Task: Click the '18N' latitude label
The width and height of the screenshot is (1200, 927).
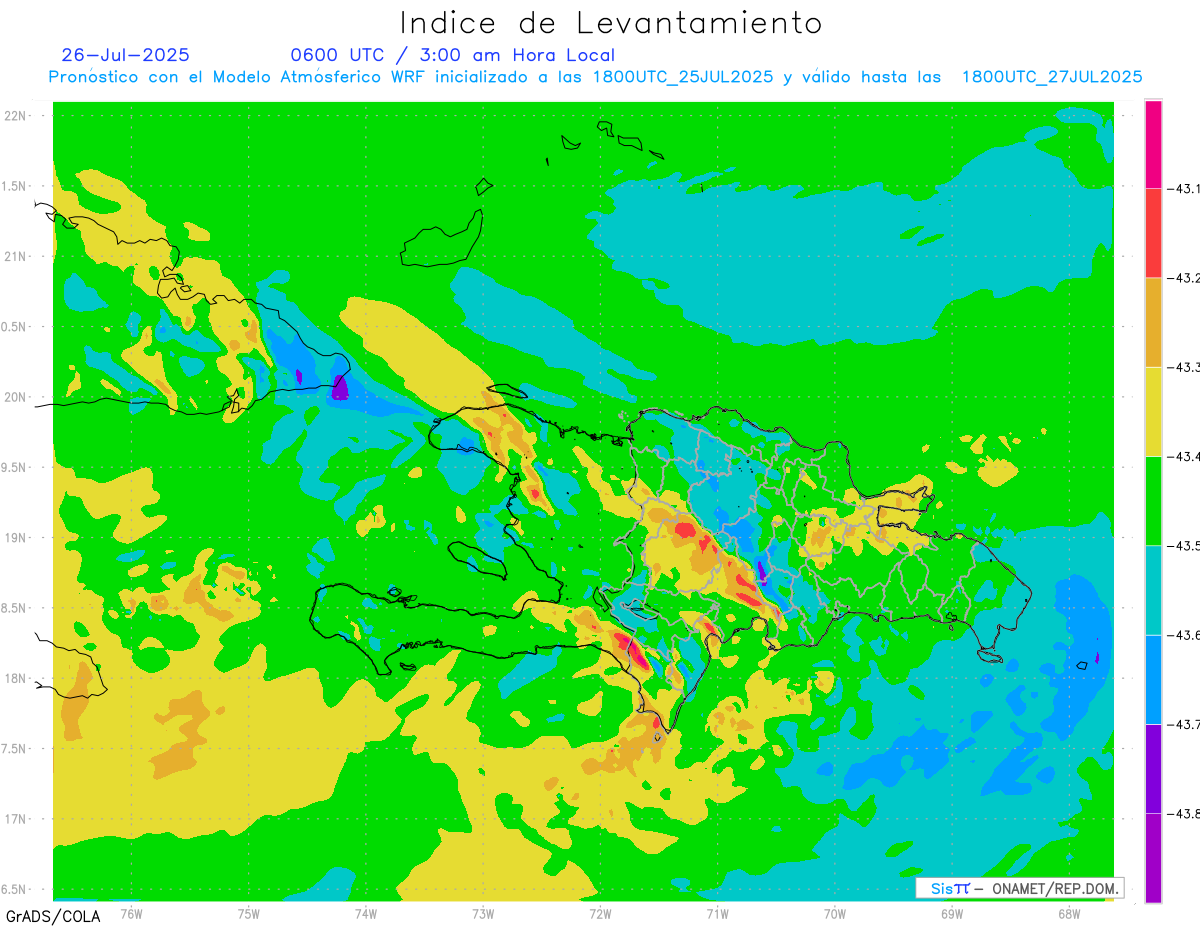Action: click(x=17, y=679)
